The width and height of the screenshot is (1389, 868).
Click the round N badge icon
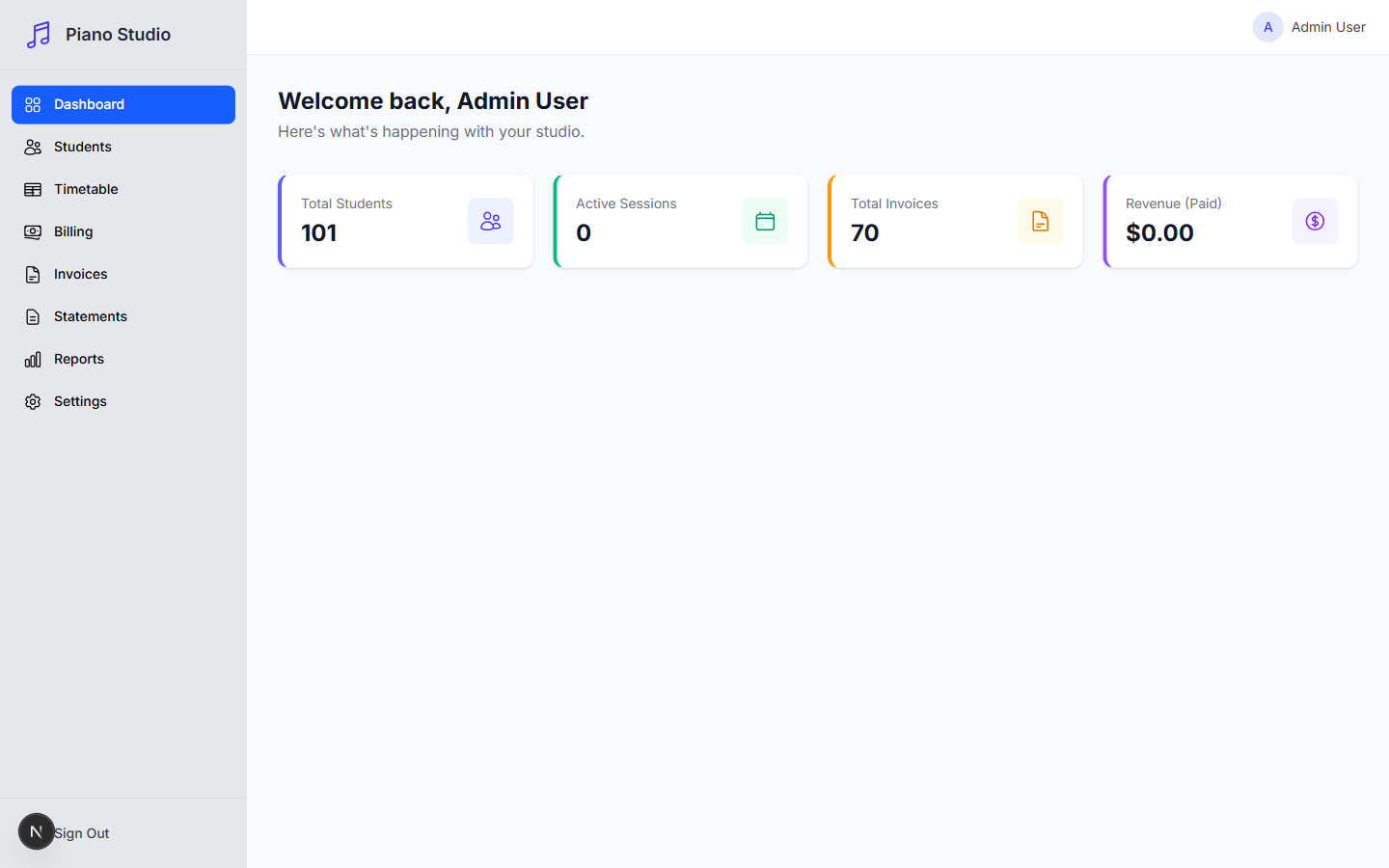tap(37, 831)
